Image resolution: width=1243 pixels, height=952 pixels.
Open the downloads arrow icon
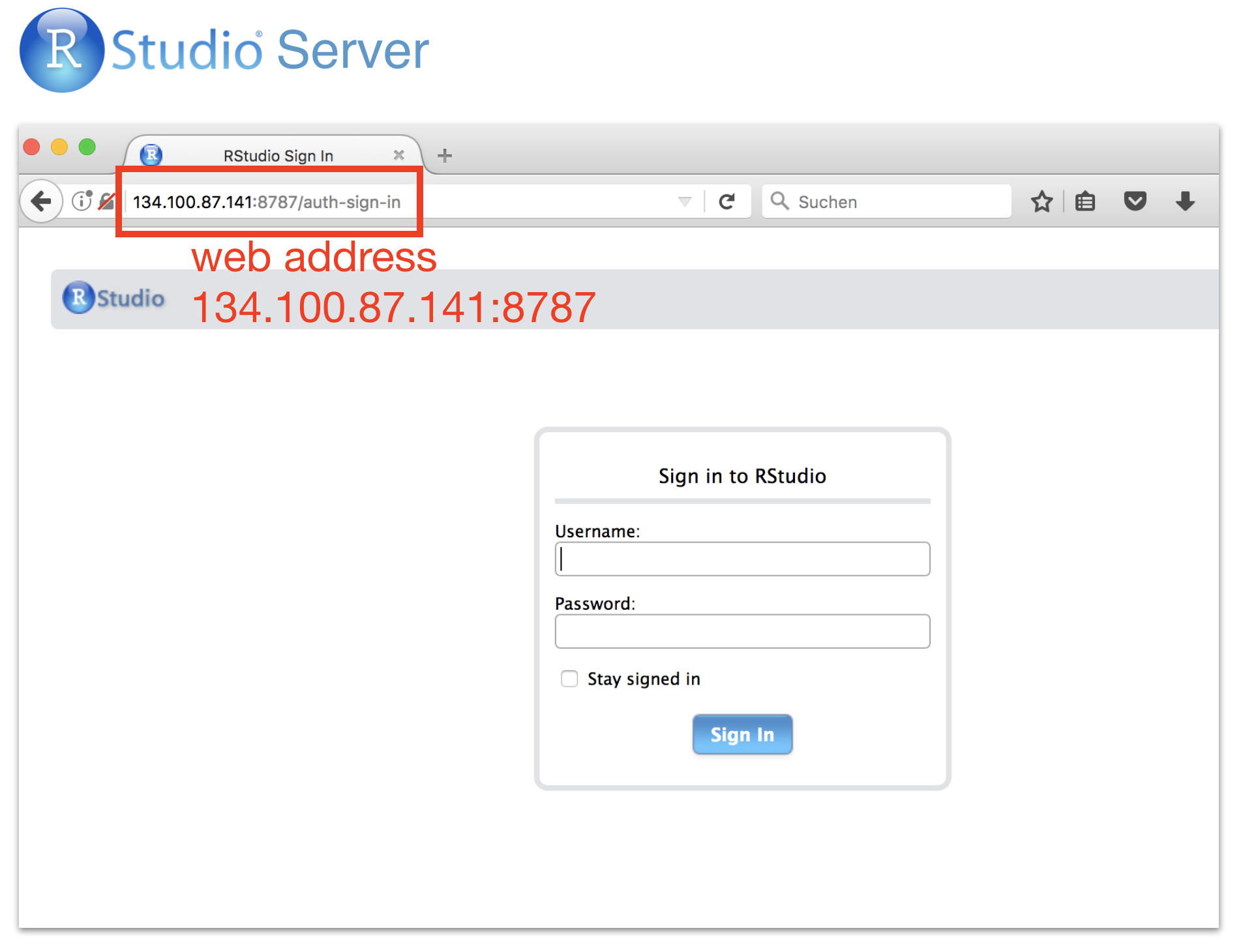click(x=1185, y=201)
